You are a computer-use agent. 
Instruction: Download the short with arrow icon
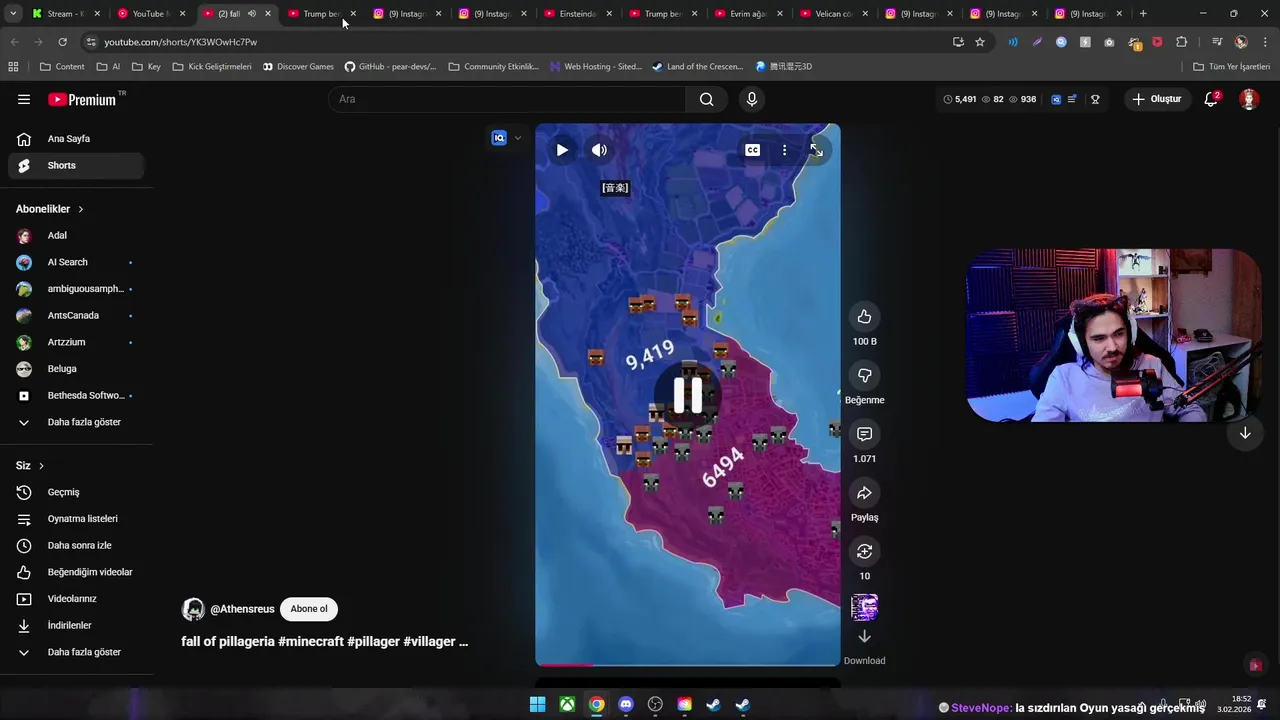pos(864,637)
